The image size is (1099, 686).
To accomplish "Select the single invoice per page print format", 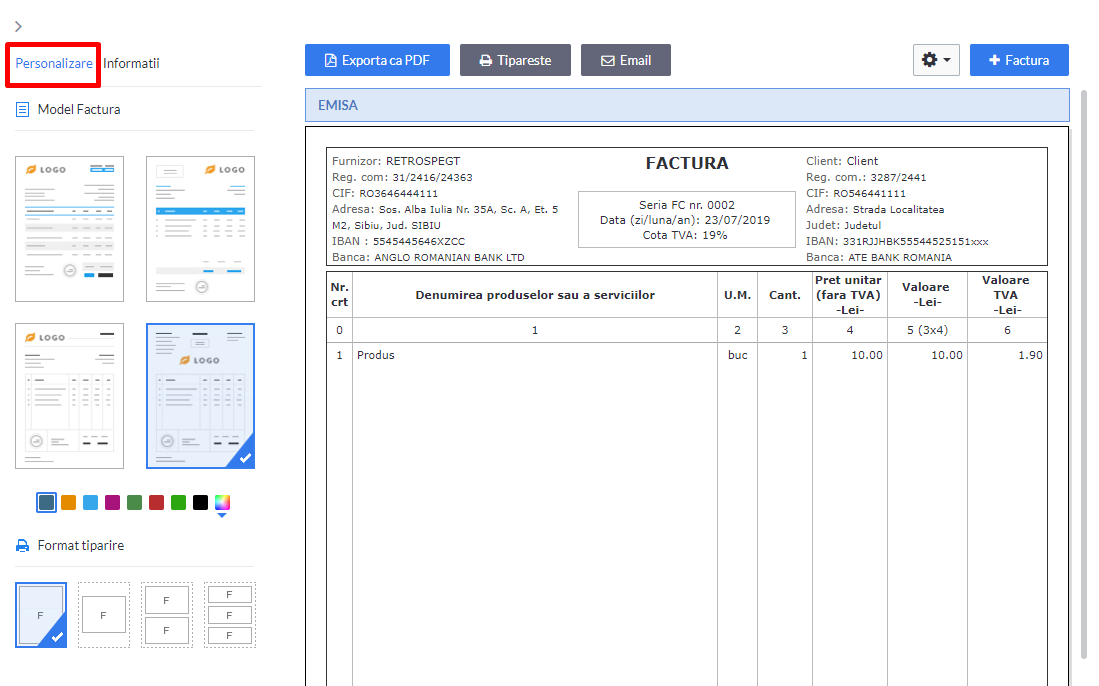I will pyautogui.click(x=41, y=613).
